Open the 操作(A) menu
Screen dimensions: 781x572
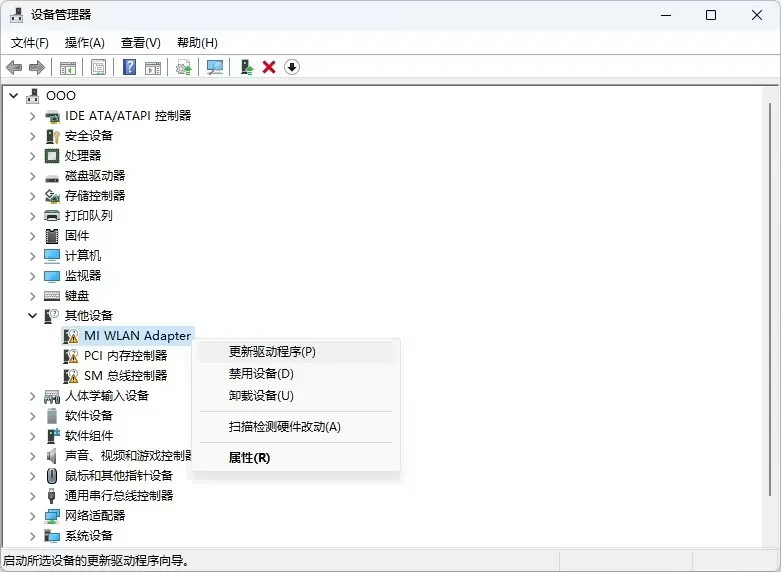click(x=85, y=43)
